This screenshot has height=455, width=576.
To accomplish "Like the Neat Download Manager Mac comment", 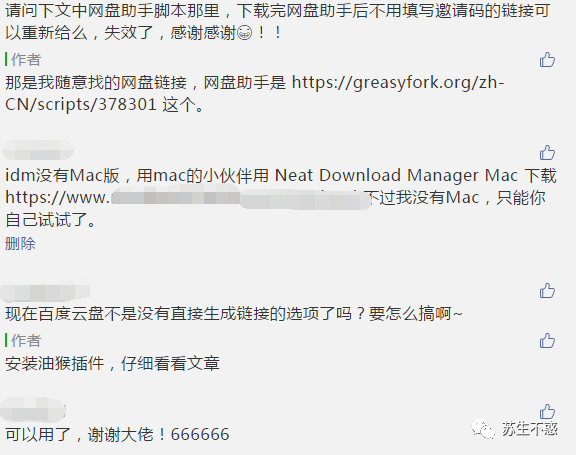I will (x=547, y=152).
